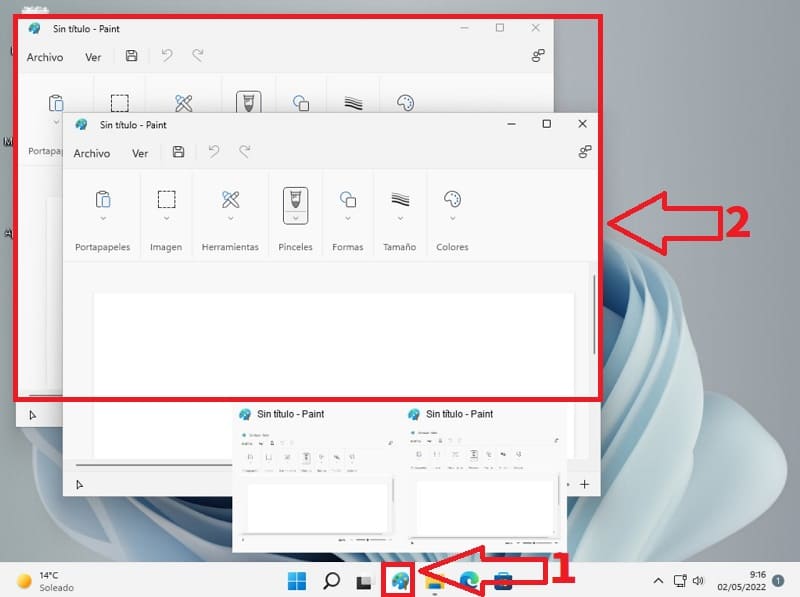This screenshot has width=800, height=597.
Task: Click Herramientas tools icon in front window
Action: tap(231, 199)
